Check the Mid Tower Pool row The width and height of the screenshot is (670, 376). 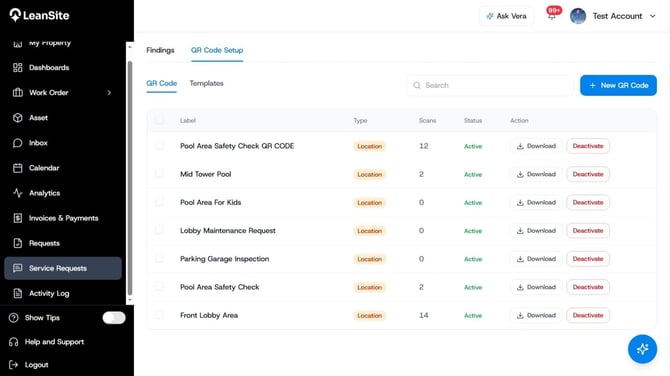coord(159,173)
